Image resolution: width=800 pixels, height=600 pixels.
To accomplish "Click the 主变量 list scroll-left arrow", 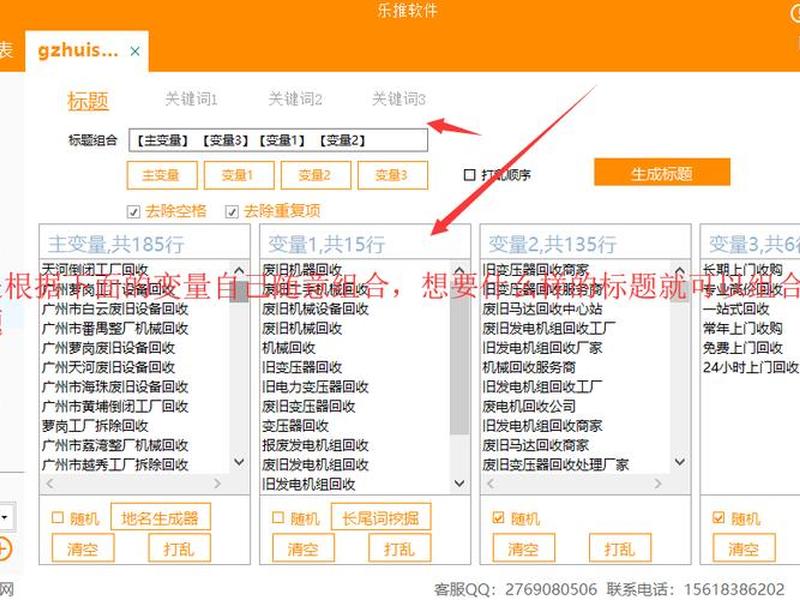I will (x=50, y=483).
